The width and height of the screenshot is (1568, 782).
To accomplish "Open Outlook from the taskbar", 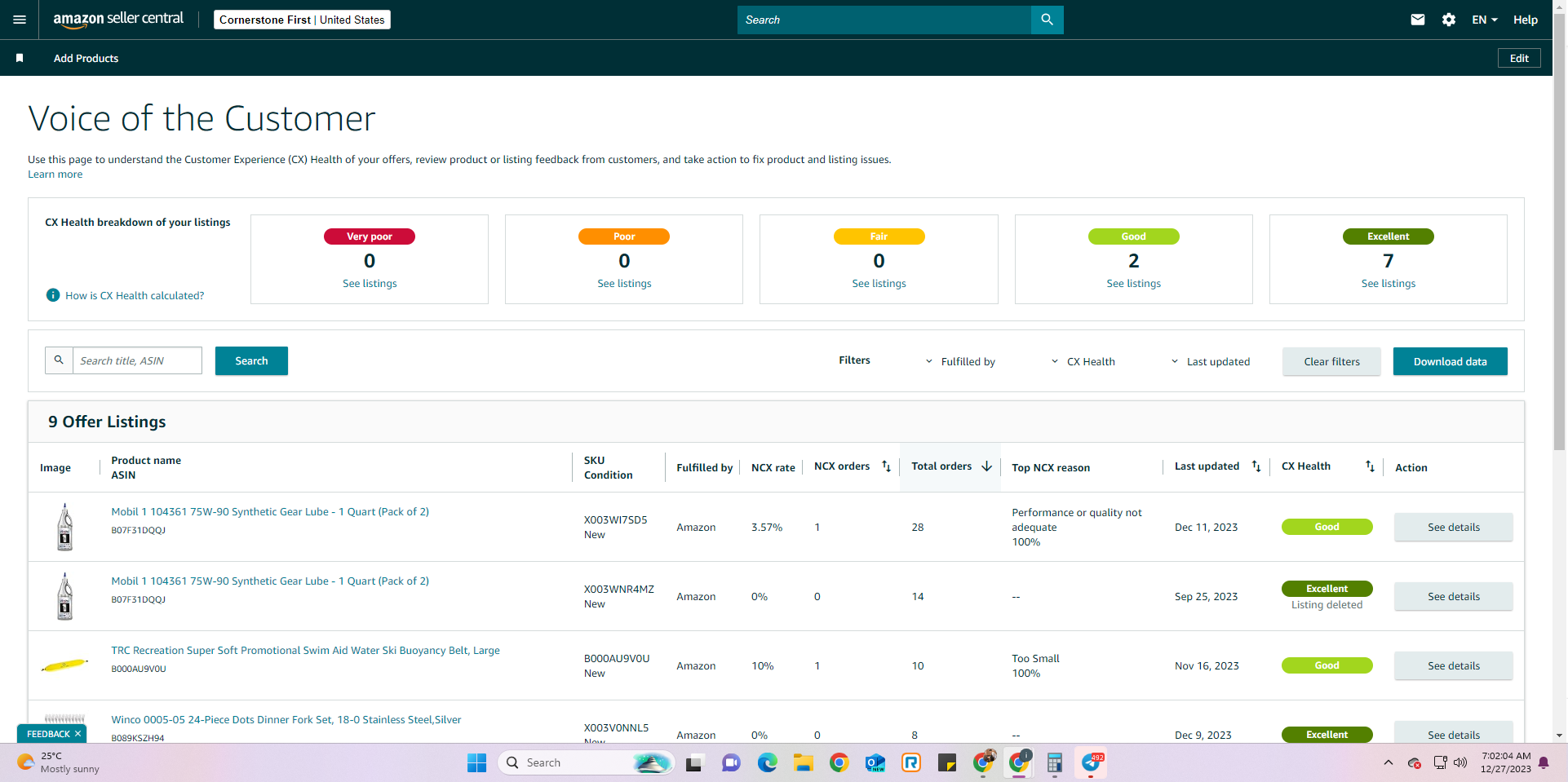I will [x=875, y=762].
